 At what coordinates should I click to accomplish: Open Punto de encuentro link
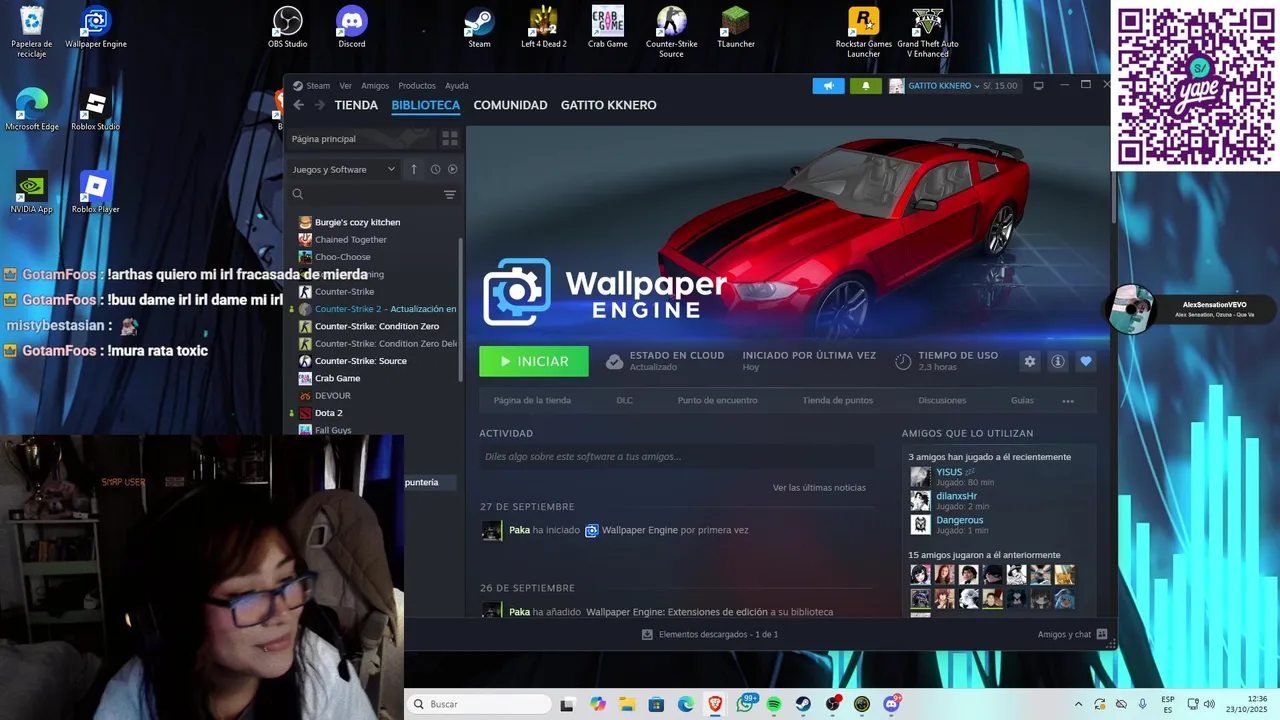click(x=717, y=400)
